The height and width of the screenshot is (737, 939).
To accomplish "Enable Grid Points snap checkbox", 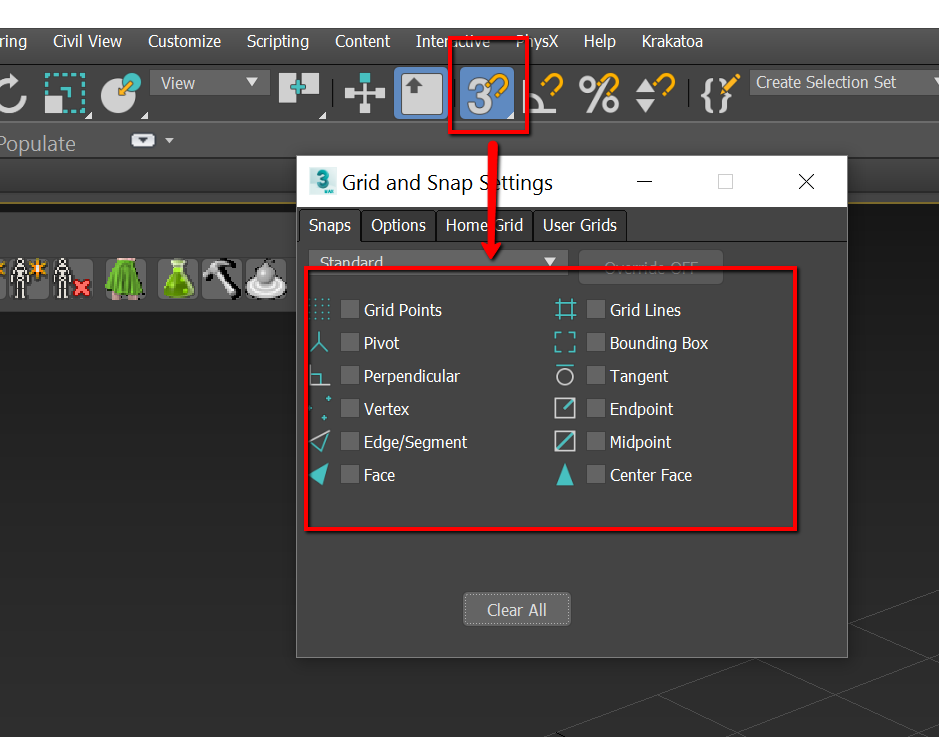I will (350, 310).
